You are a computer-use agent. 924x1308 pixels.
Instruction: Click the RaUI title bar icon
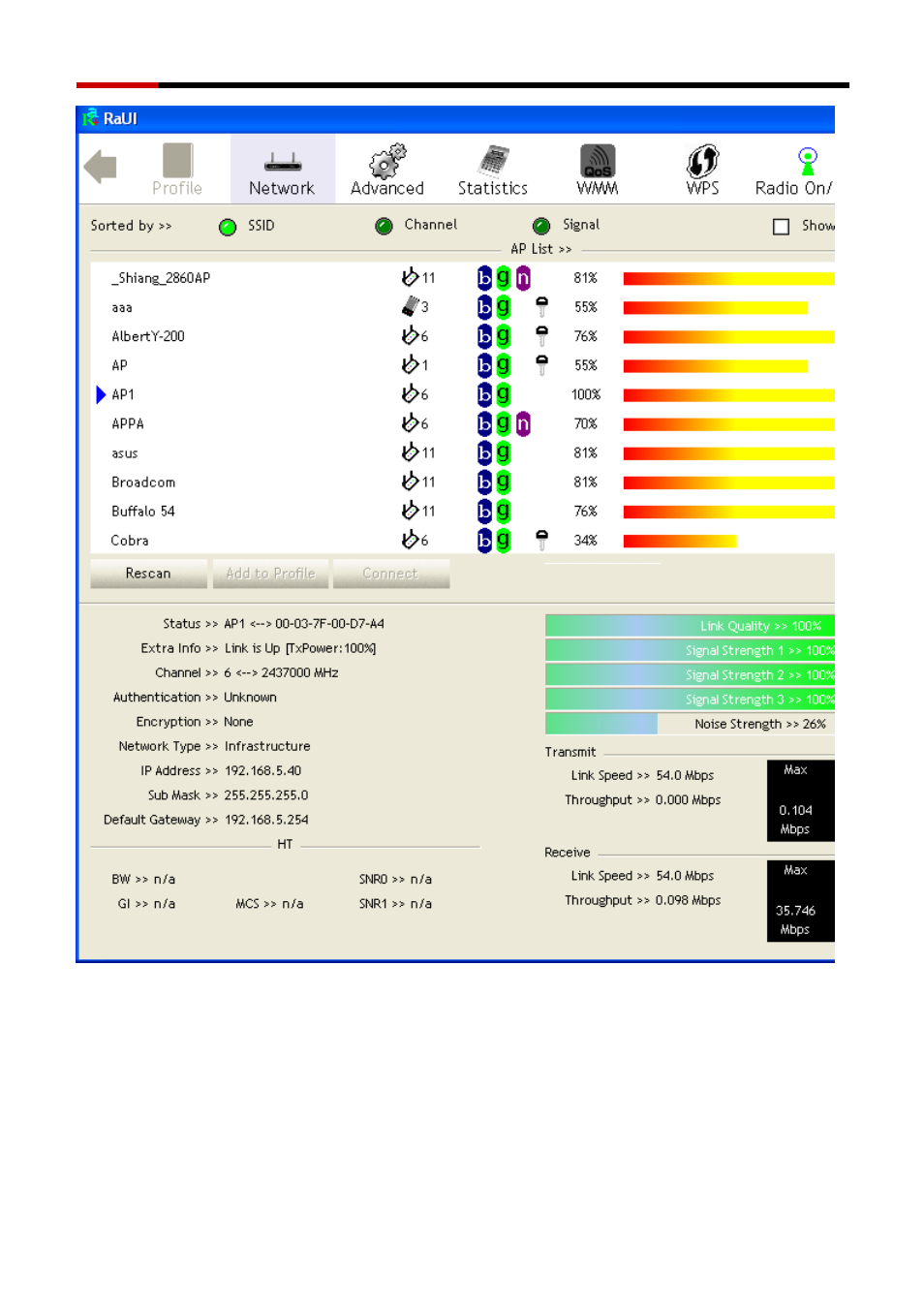90,118
